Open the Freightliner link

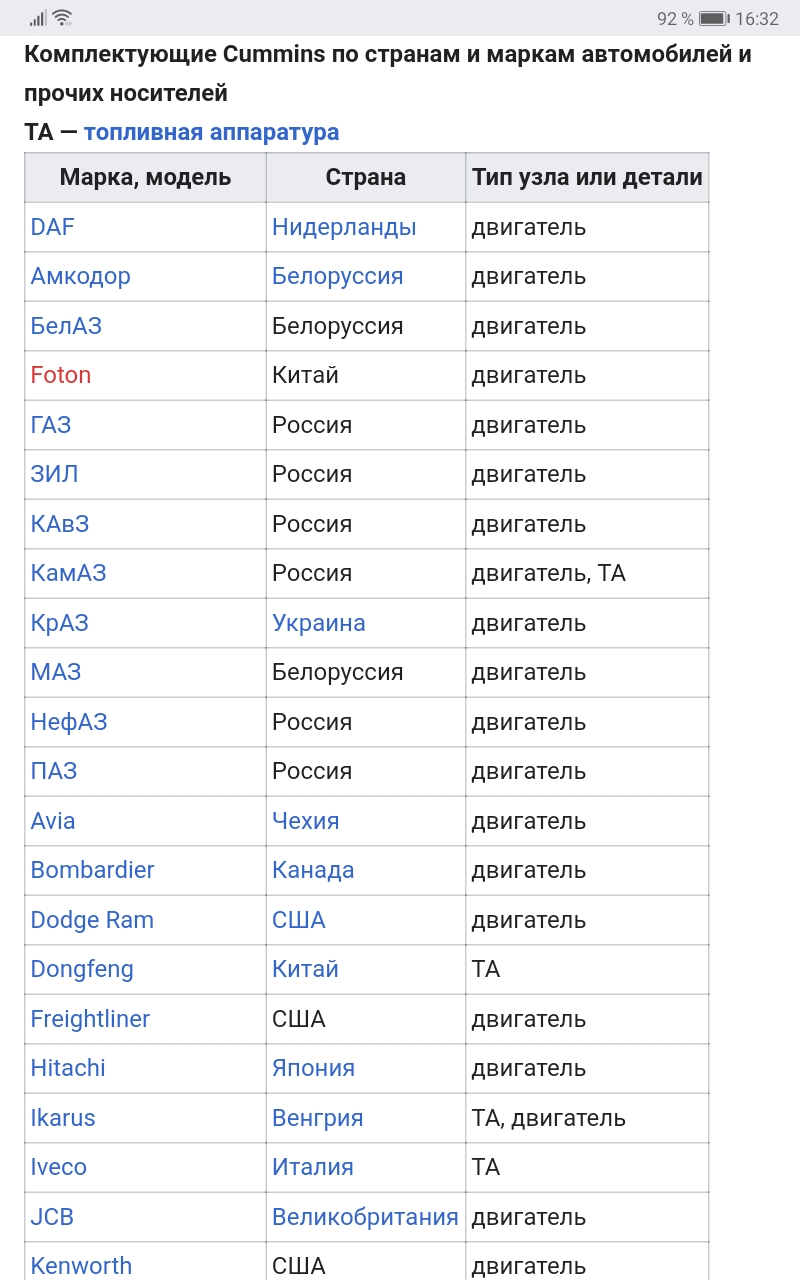[90, 1019]
